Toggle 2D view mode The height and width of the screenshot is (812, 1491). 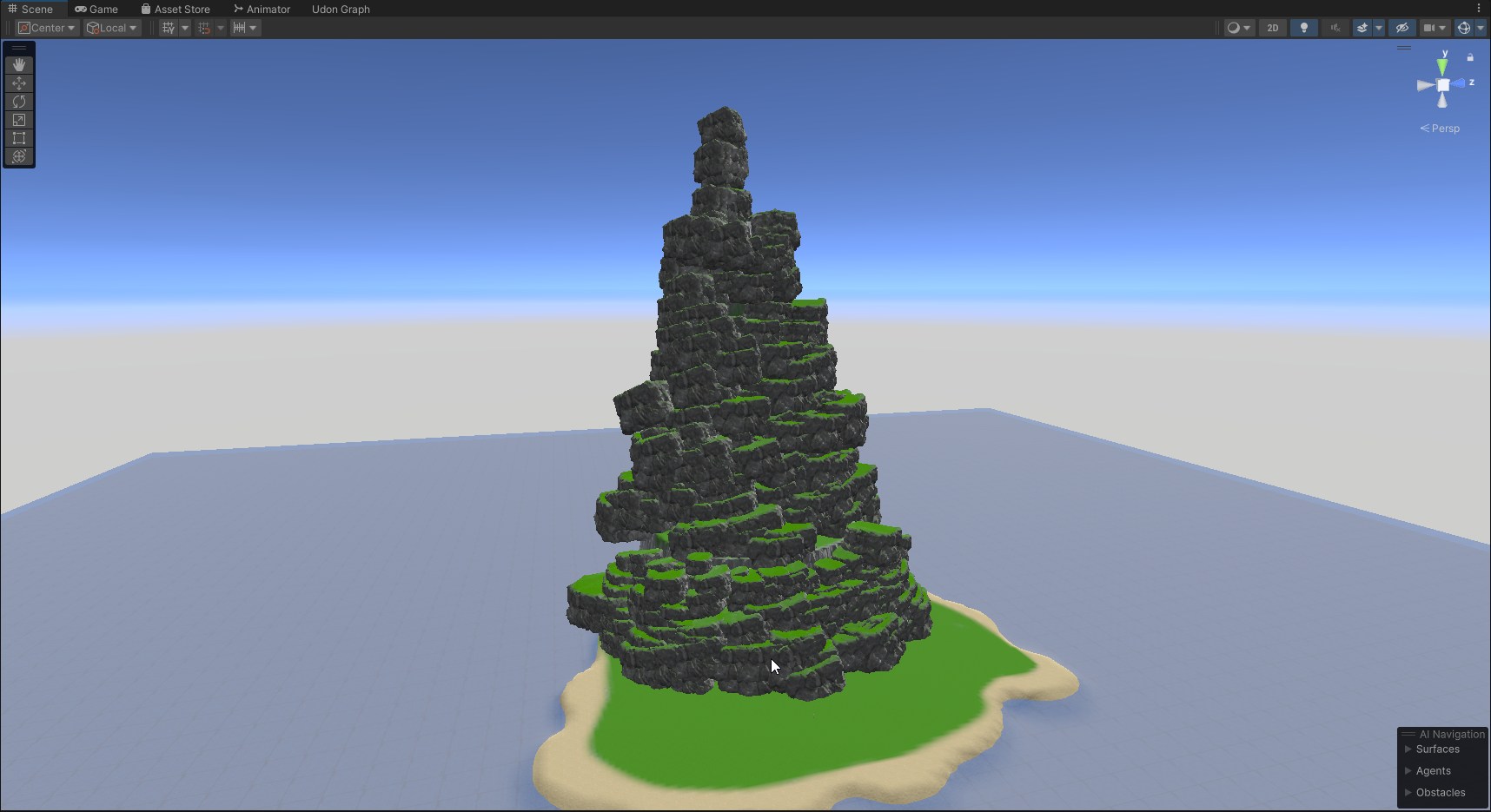pyautogui.click(x=1272, y=28)
